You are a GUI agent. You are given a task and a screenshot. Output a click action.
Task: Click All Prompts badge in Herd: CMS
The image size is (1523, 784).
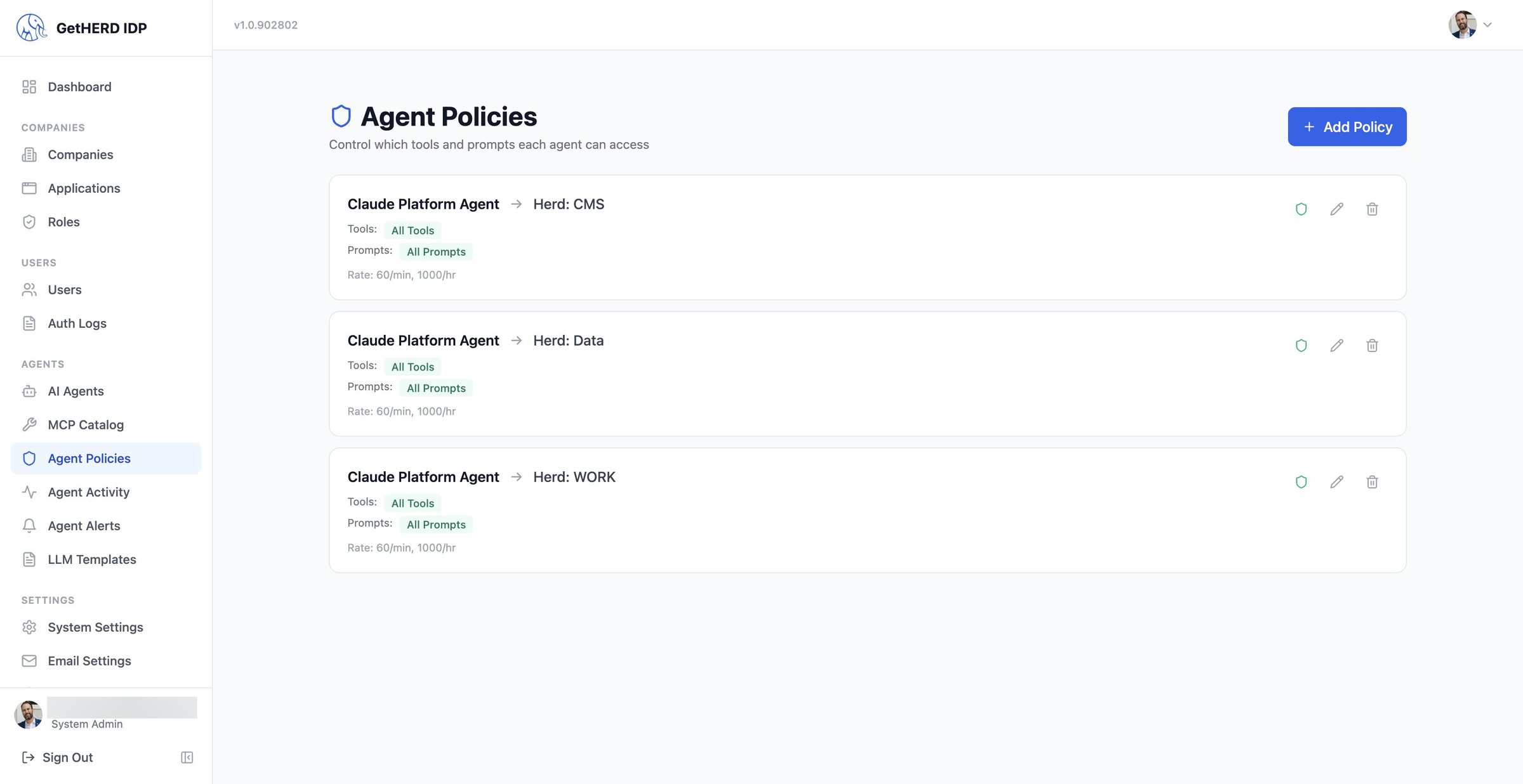coord(436,252)
